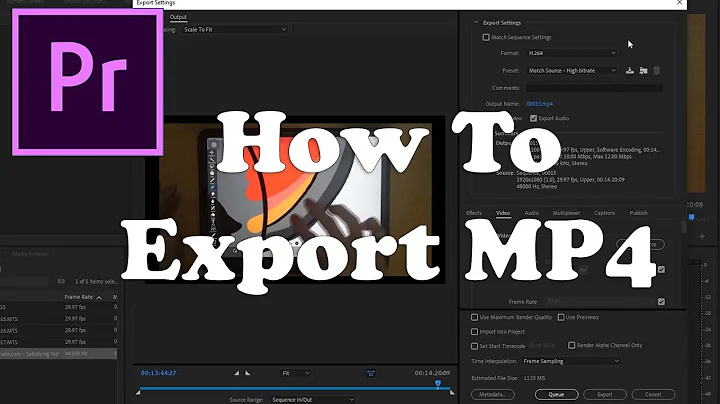Open the Fit zoom level dropdown
This screenshot has height=404, width=720.
coord(296,373)
